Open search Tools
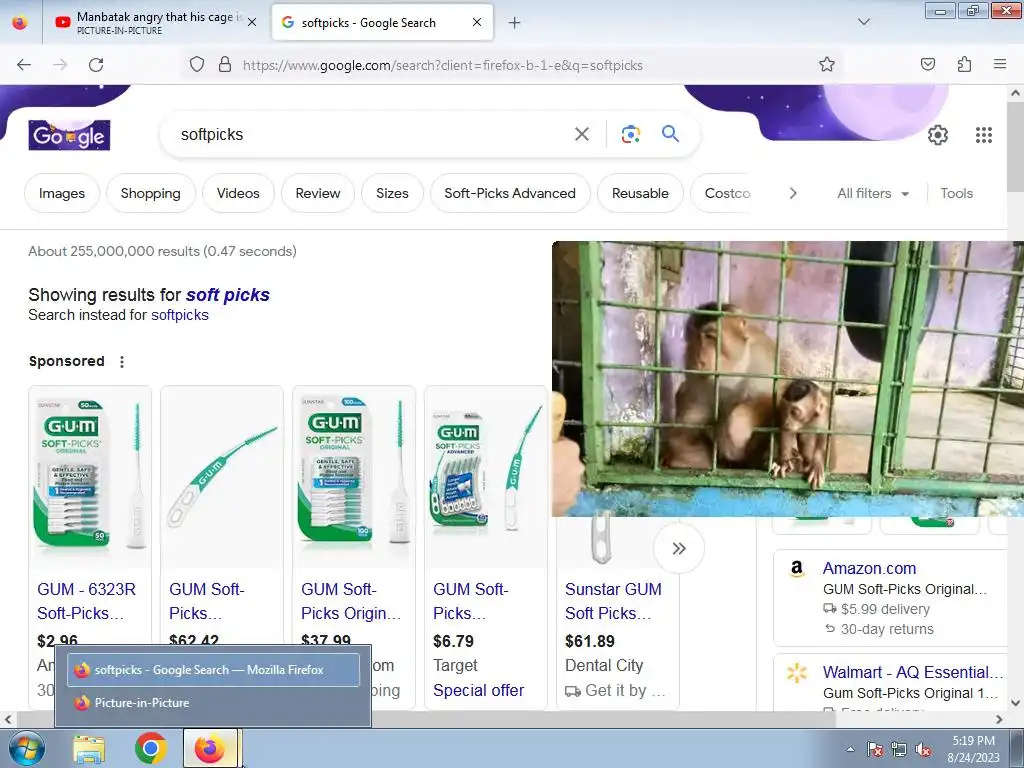 pyautogui.click(x=957, y=193)
